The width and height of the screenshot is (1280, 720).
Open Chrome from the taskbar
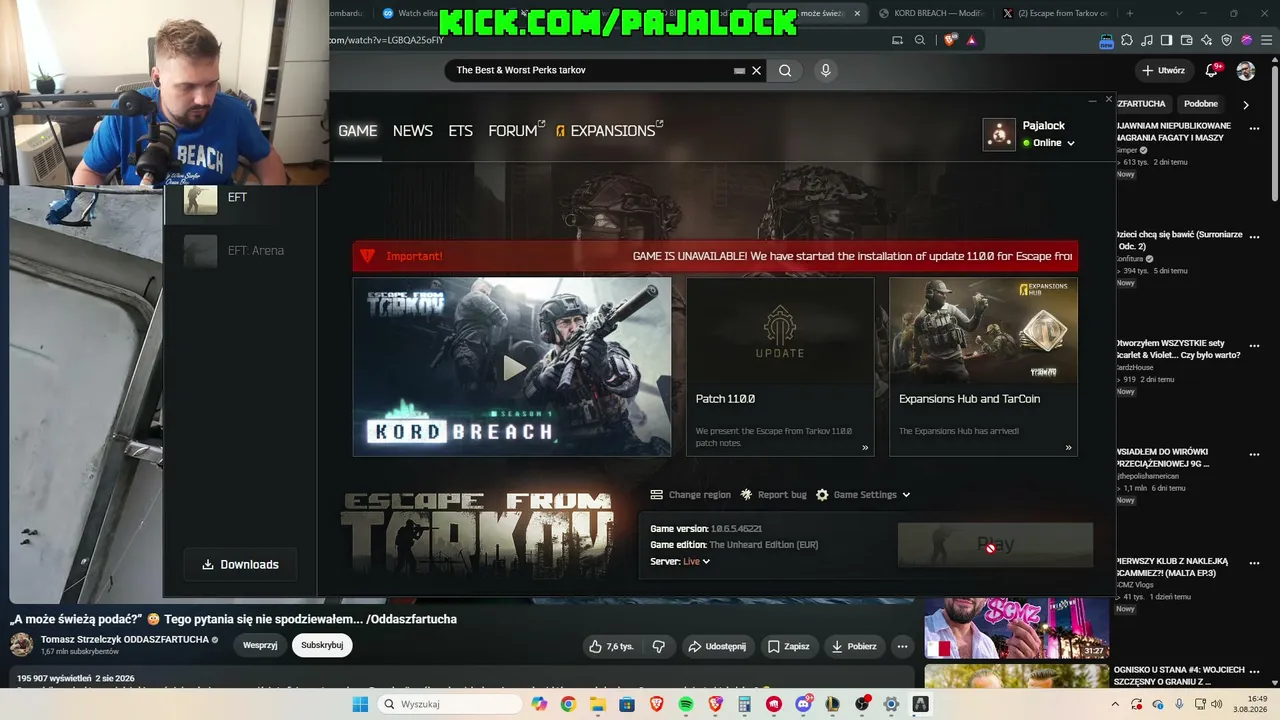coord(568,704)
